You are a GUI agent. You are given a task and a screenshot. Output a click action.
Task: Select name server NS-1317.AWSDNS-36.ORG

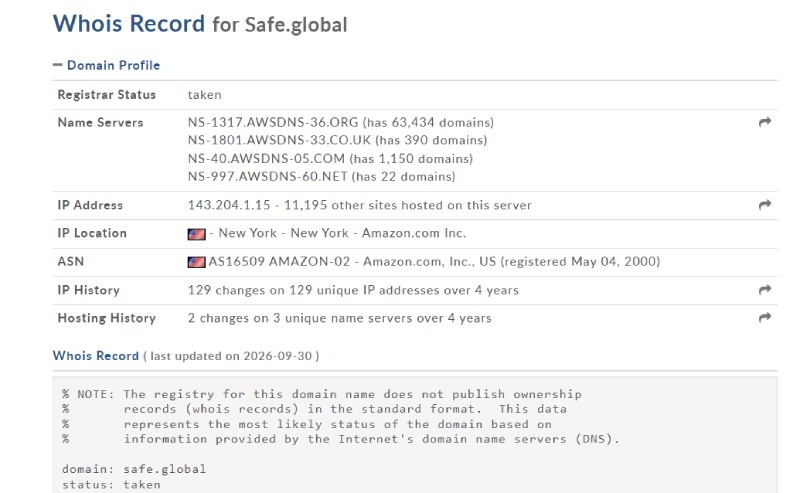[273, 122]
